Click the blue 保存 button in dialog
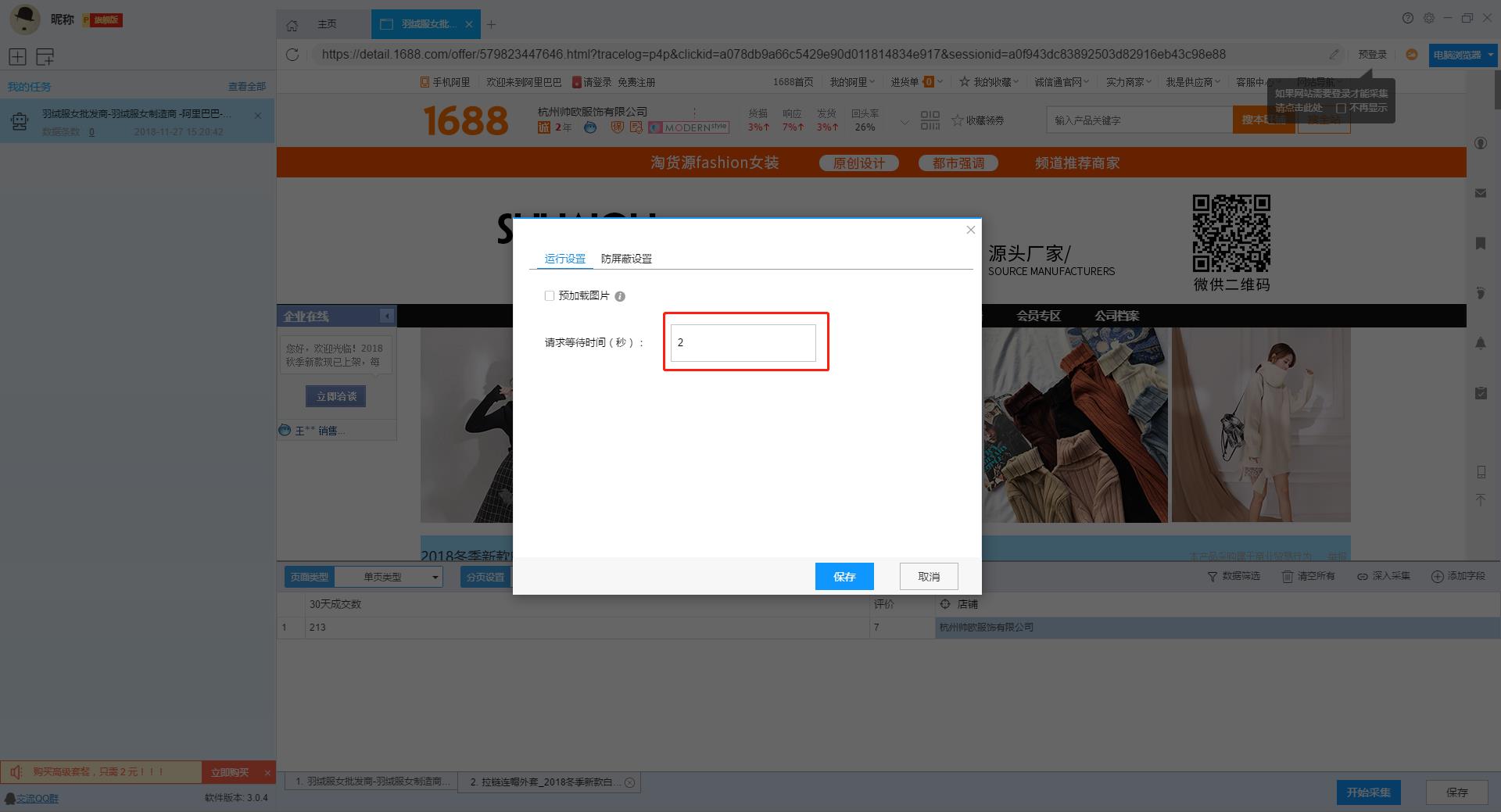 pyautogui.click(x=844, y=576)
